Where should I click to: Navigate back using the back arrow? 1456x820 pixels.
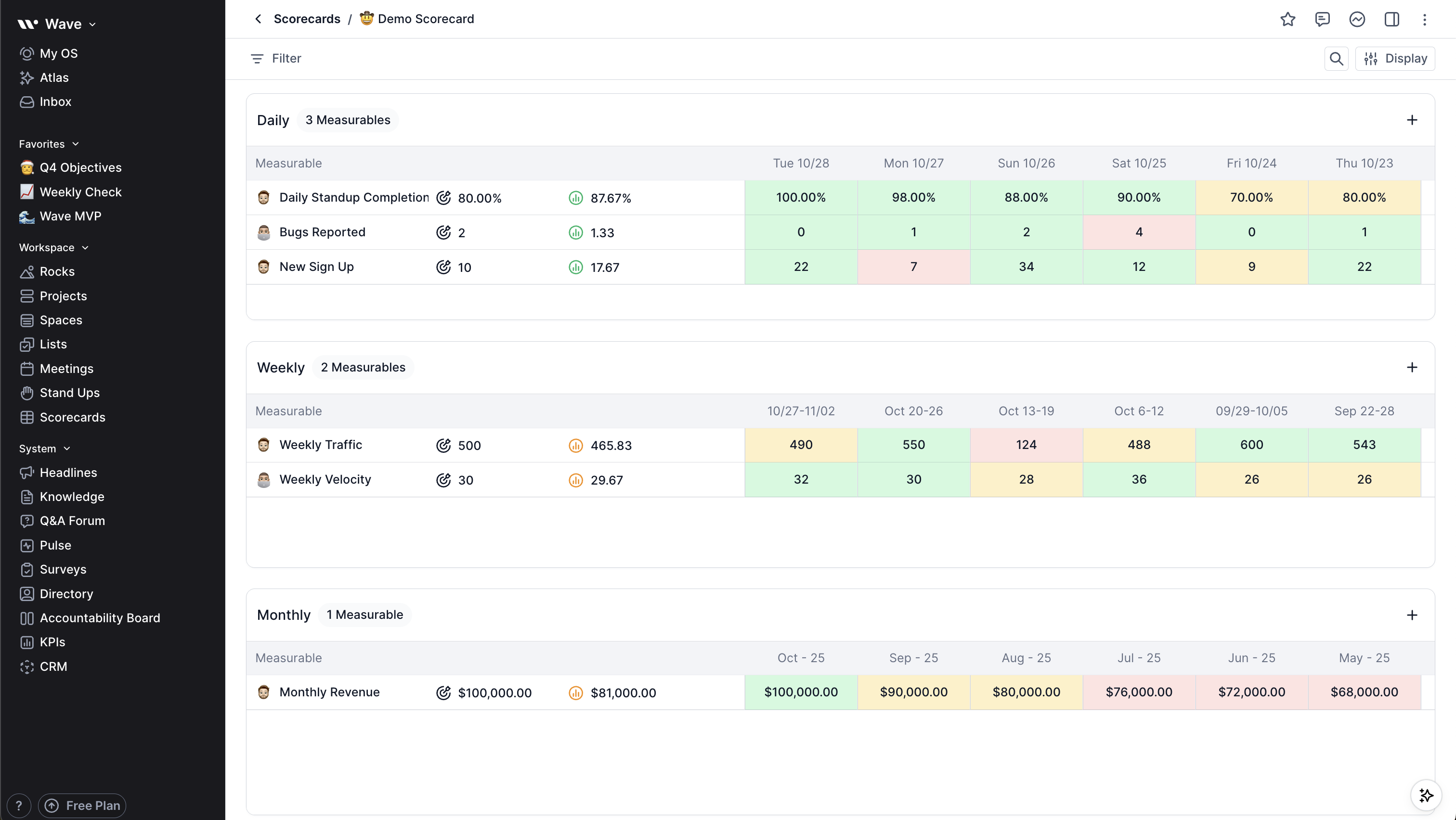click(258, 19)
